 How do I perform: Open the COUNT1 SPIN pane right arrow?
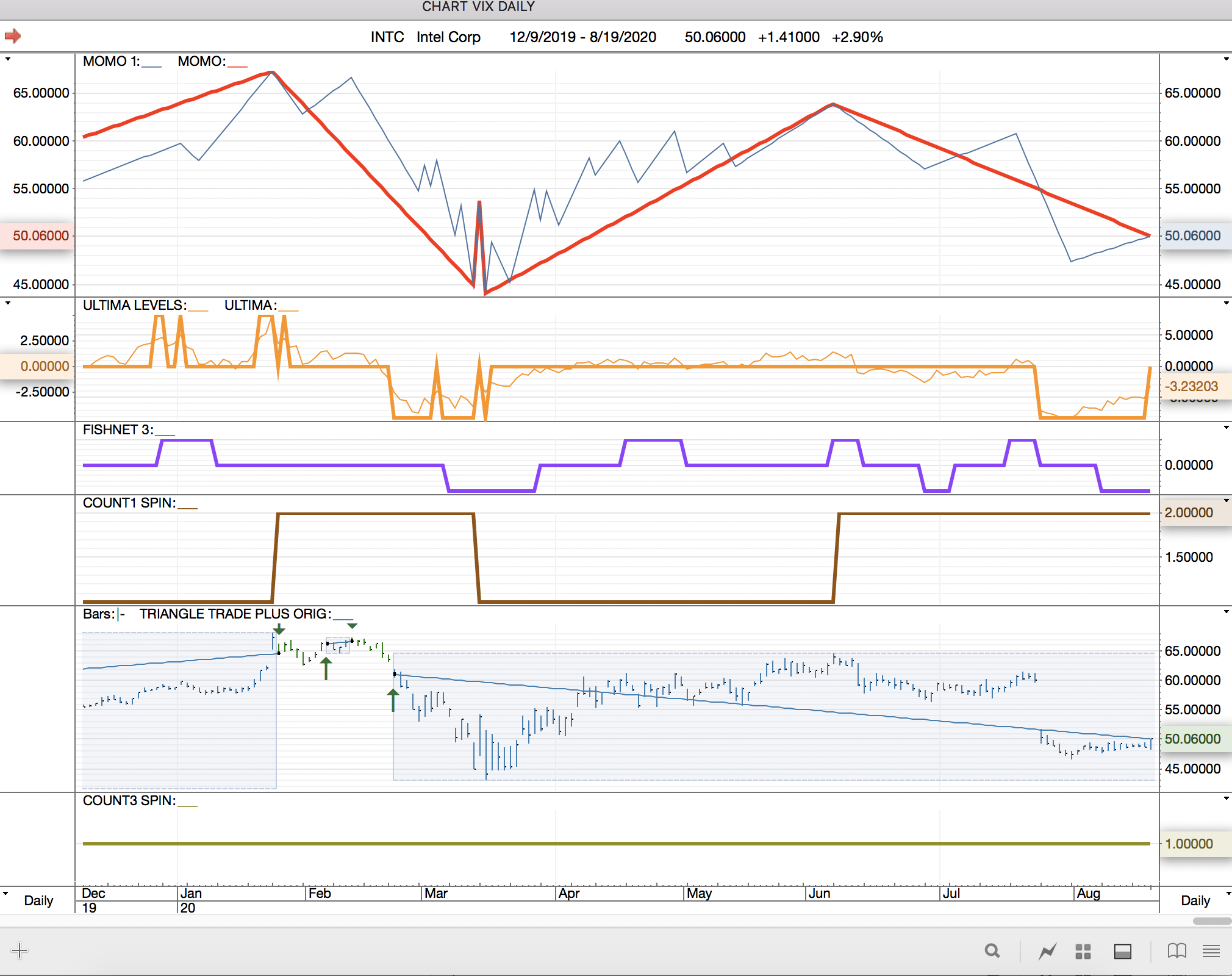pos(1226,501)
